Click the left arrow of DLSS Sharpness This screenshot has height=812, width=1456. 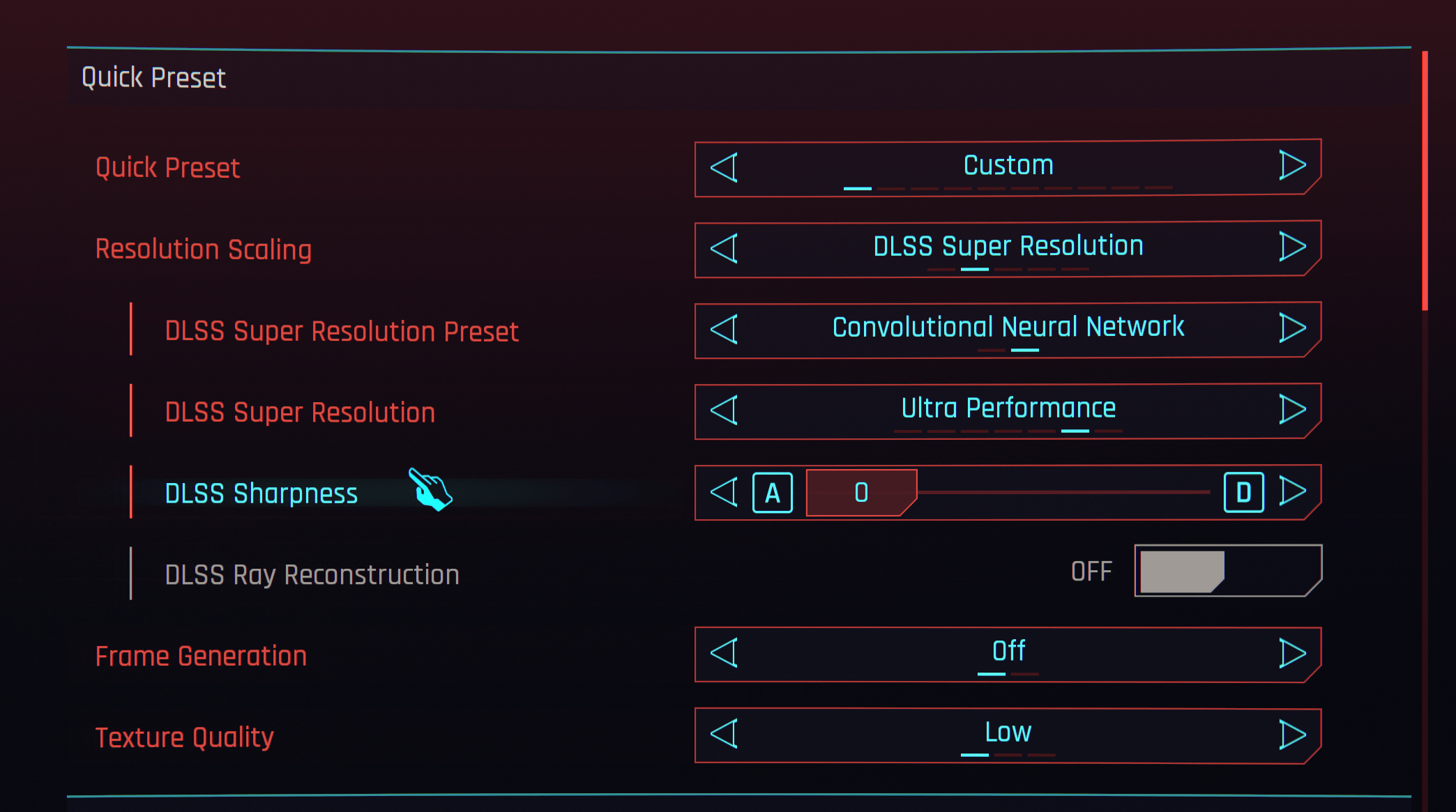(725, 492)
